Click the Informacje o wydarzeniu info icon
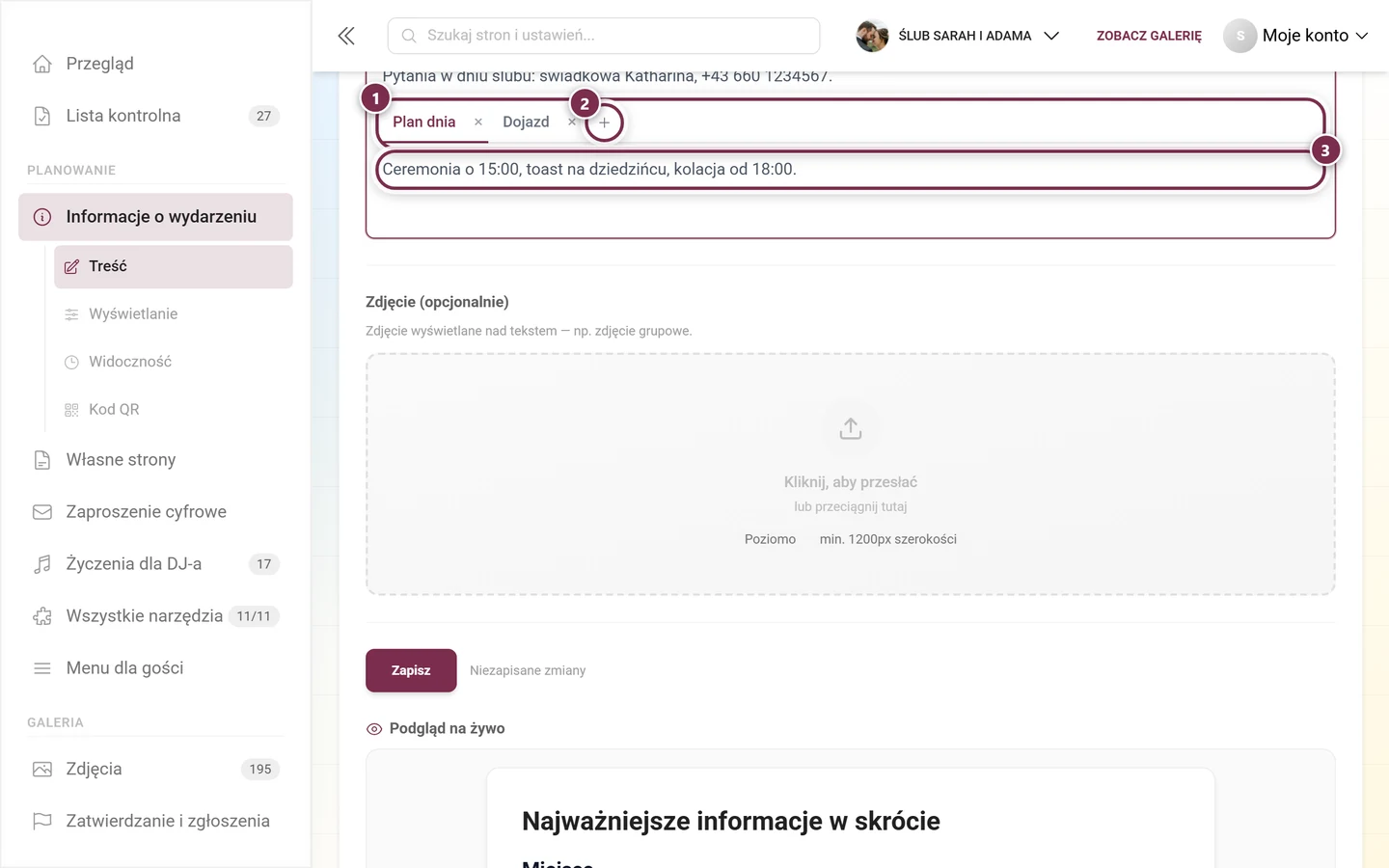Screen dimensions: 1389x868 (42, 217)
